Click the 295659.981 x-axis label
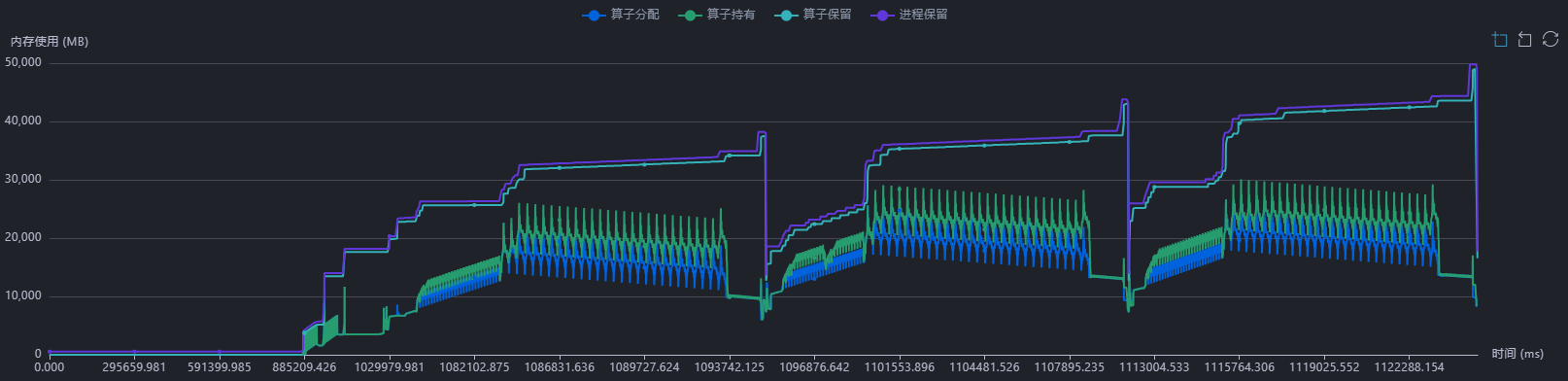 point(134,367)
